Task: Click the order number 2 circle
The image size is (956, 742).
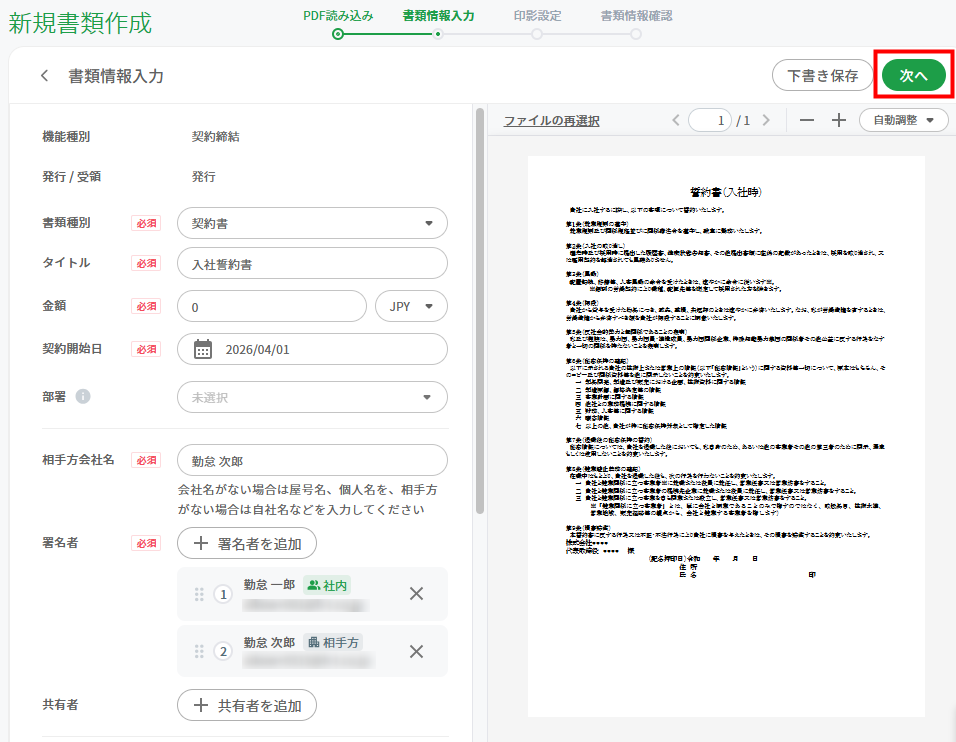Action: [x=223, y=651]
